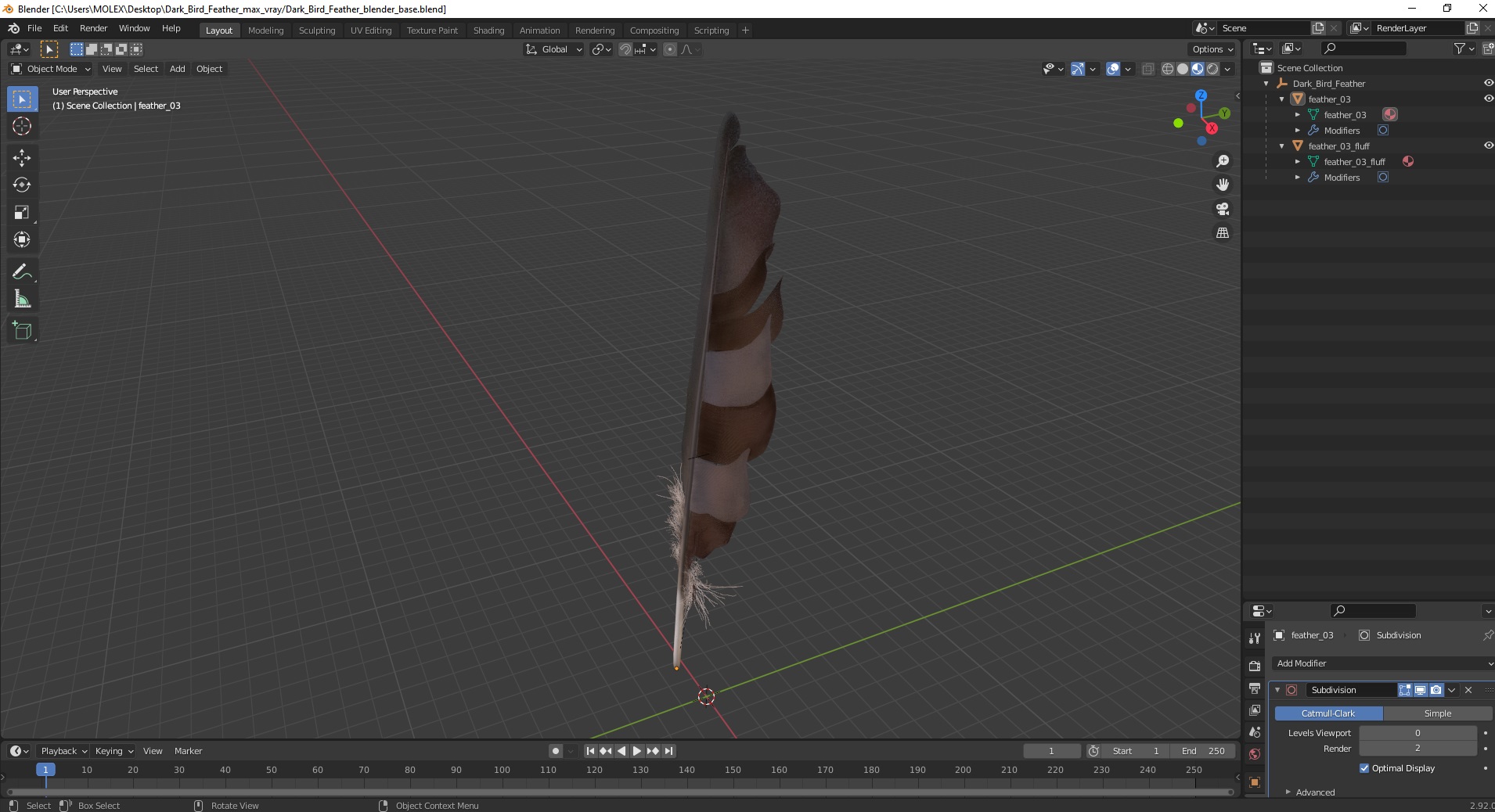Image resolution: width=1495 pixels, height=812 pixels.
Task: Activate the Scale tool
Action: coord(22,212)
